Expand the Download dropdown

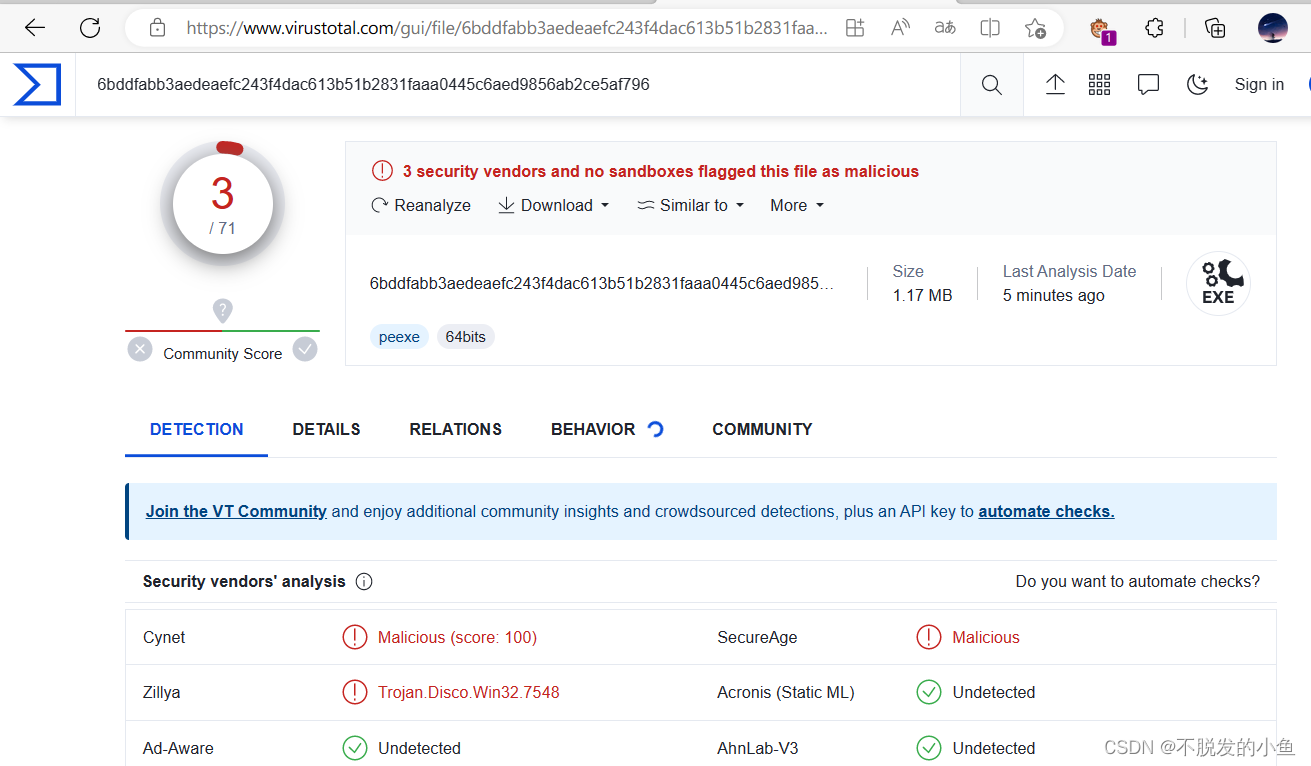553,205
